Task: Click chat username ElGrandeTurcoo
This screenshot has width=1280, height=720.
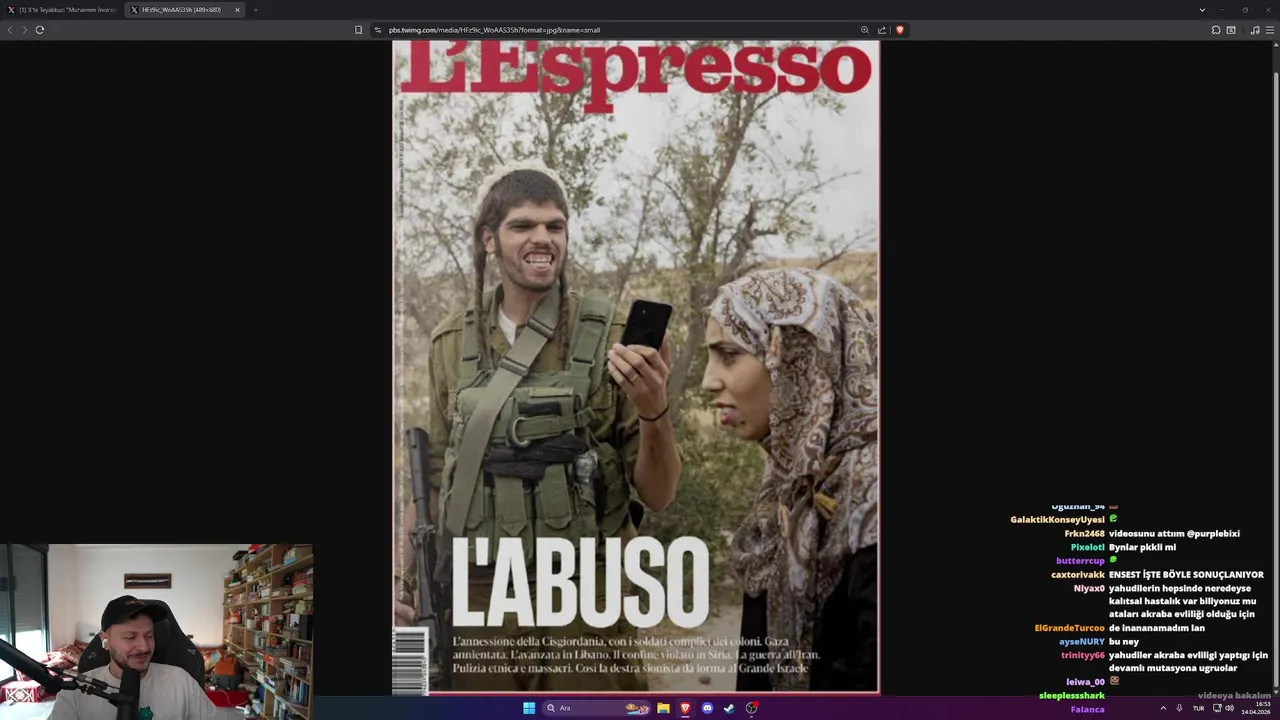Action: pos(1069,628)
